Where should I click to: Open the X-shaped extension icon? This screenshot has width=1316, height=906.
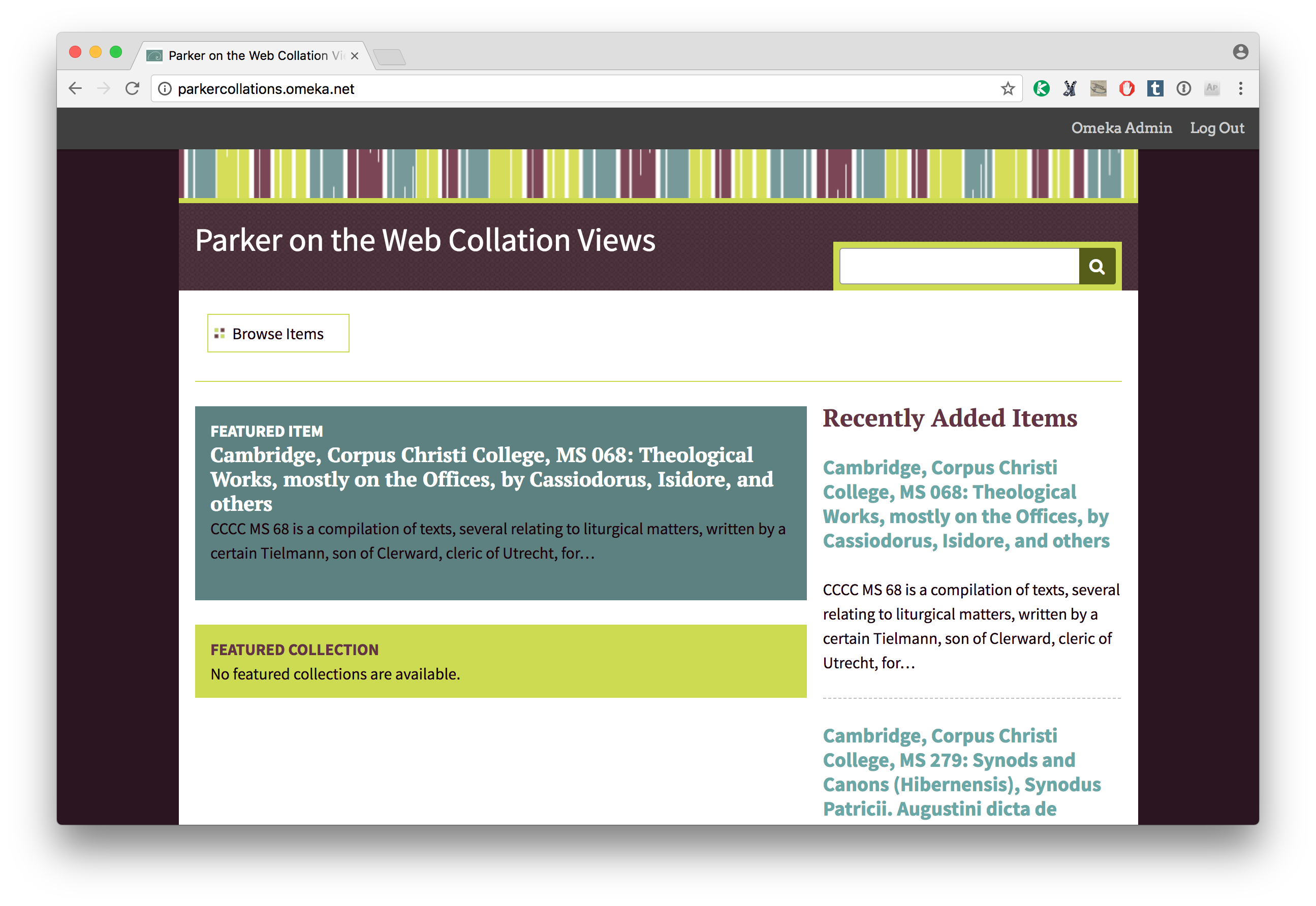[1070, 88]
